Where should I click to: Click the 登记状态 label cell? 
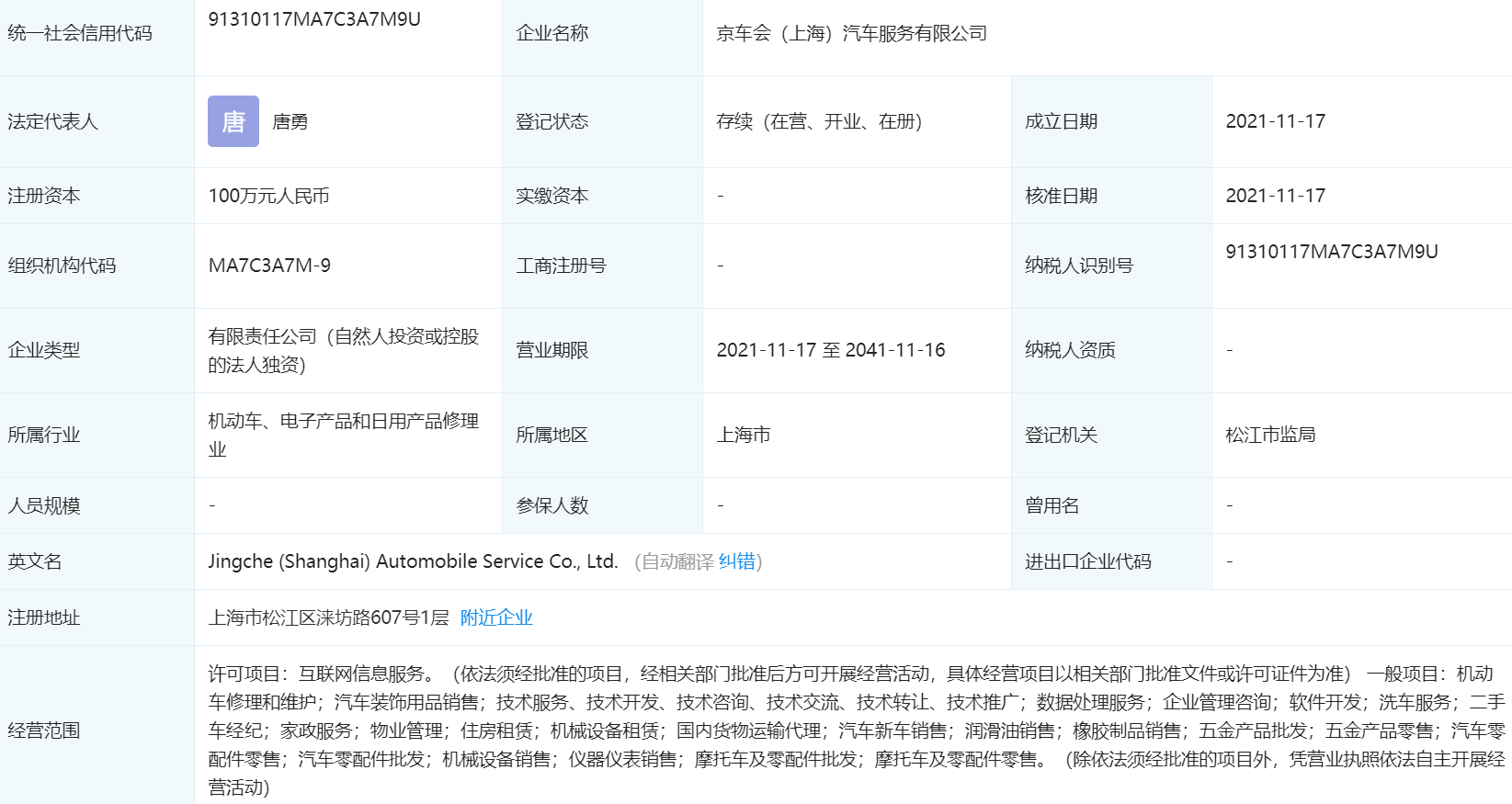[x=603, y=121]
